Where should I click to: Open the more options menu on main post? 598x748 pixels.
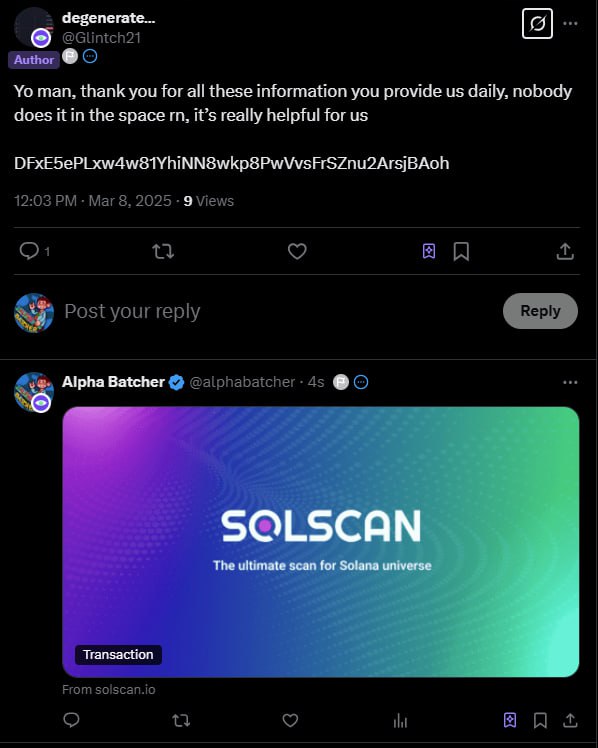click(570, 23)
